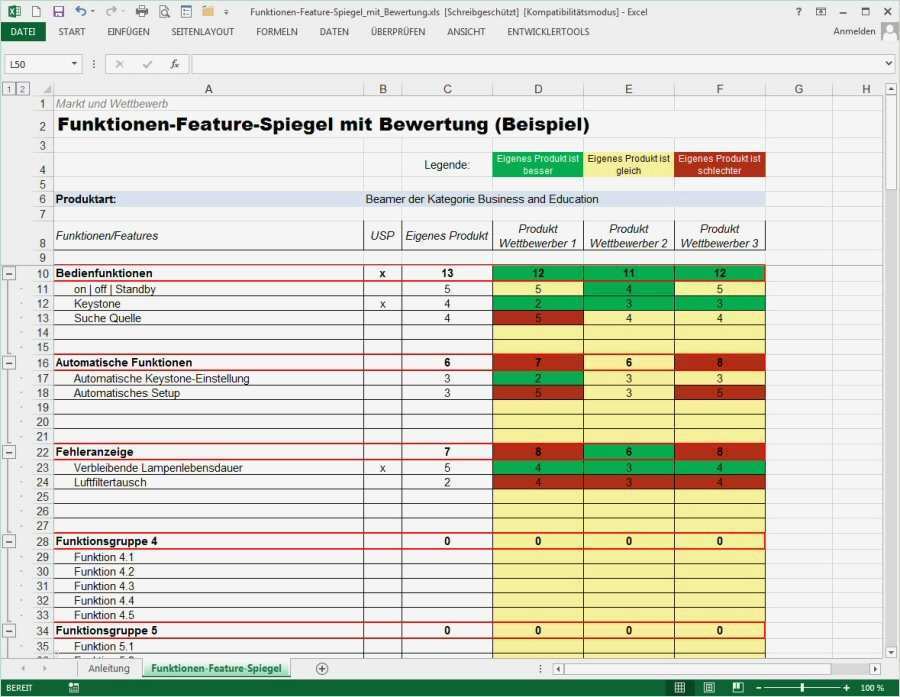Add a new worksheet with the plus button

click(x=322, y=668)
